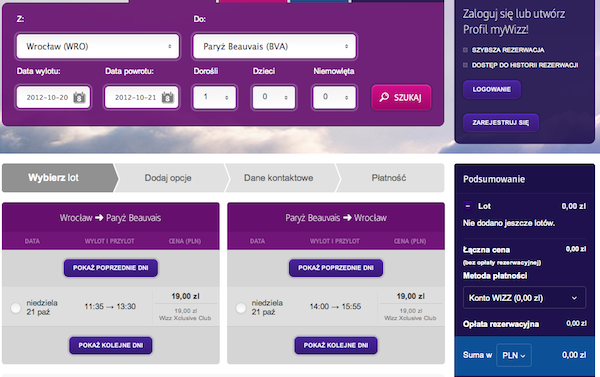The image size is (600, 377).
Task: Click the 11:35 → 13:30 flight time
Action: (x=110, y=307)
